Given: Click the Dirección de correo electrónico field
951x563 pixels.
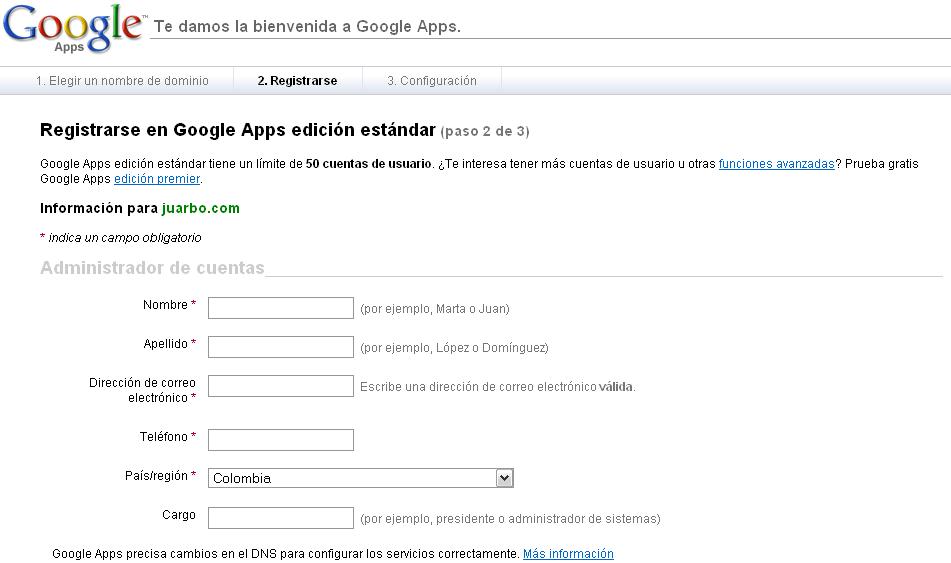Looking at the screenshot, I should tap(281, 386).
